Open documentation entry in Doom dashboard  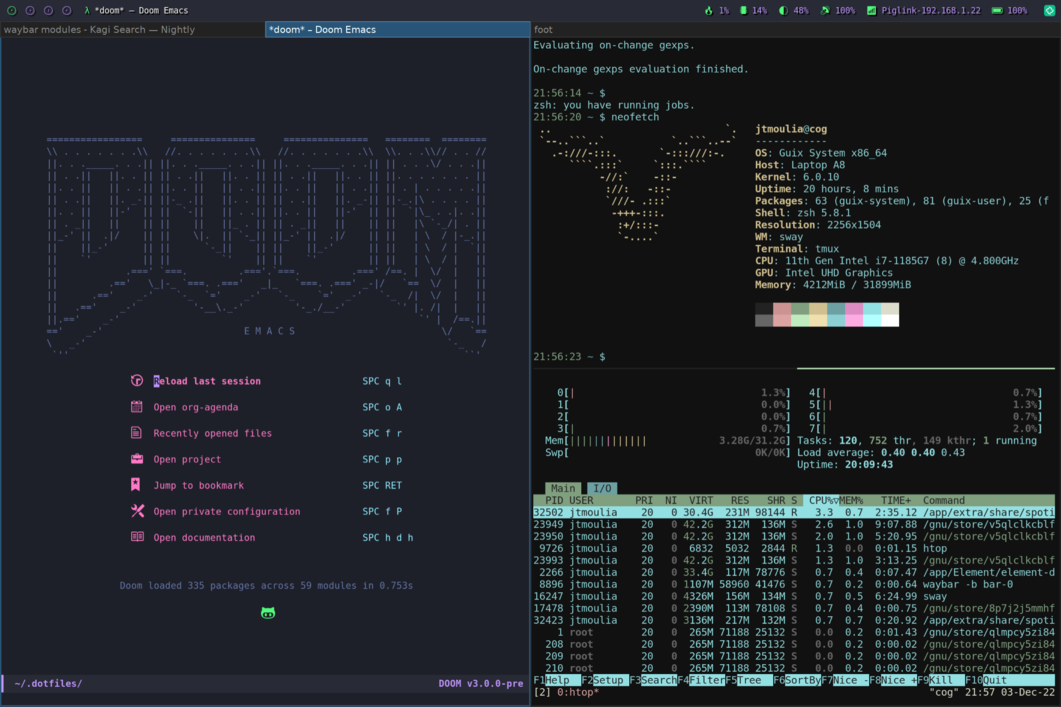tap(204, 537)
